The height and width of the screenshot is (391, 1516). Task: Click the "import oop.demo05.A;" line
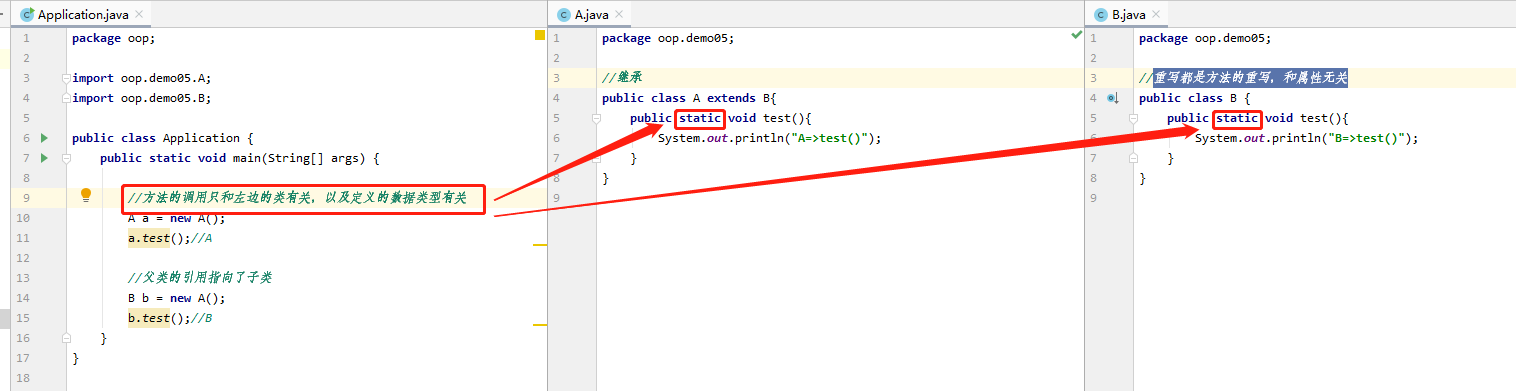[x=141, y=78]
